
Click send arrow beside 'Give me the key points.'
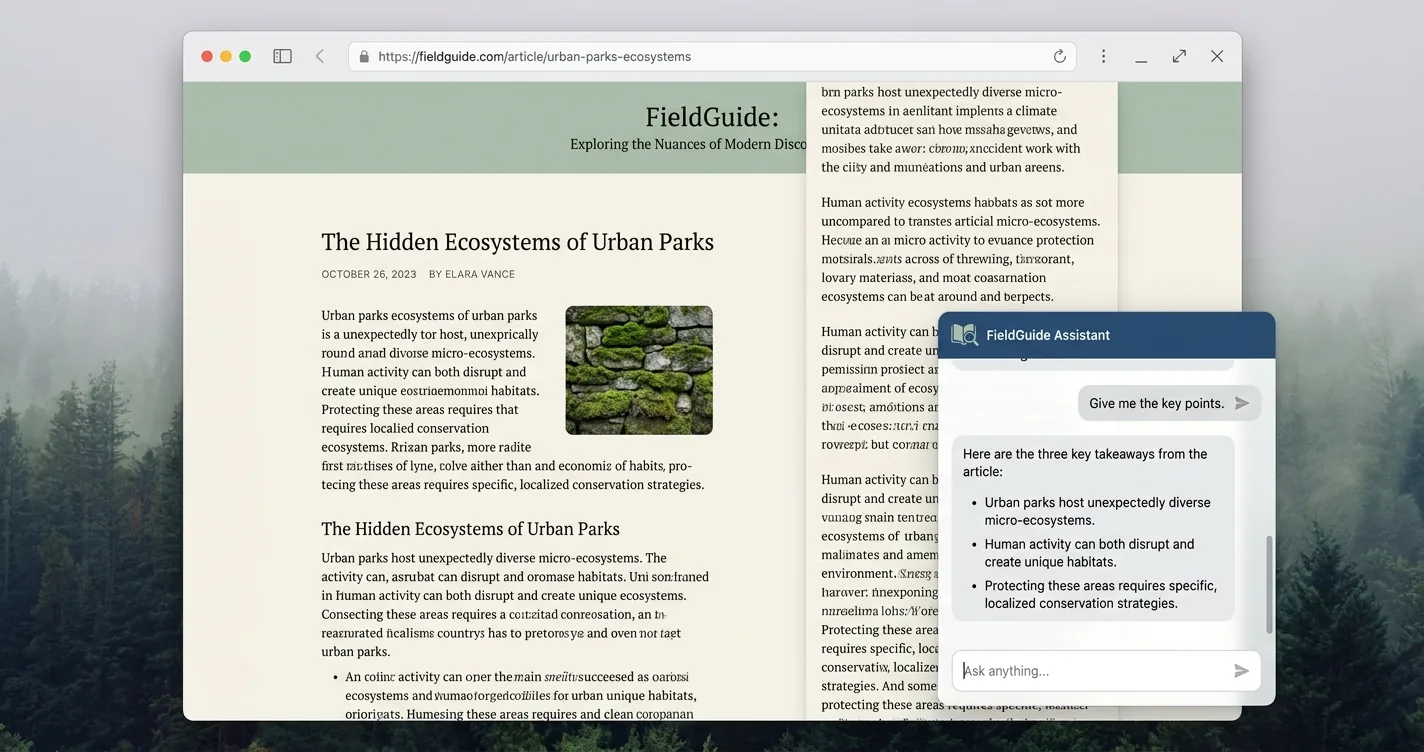coord(1242,403)
